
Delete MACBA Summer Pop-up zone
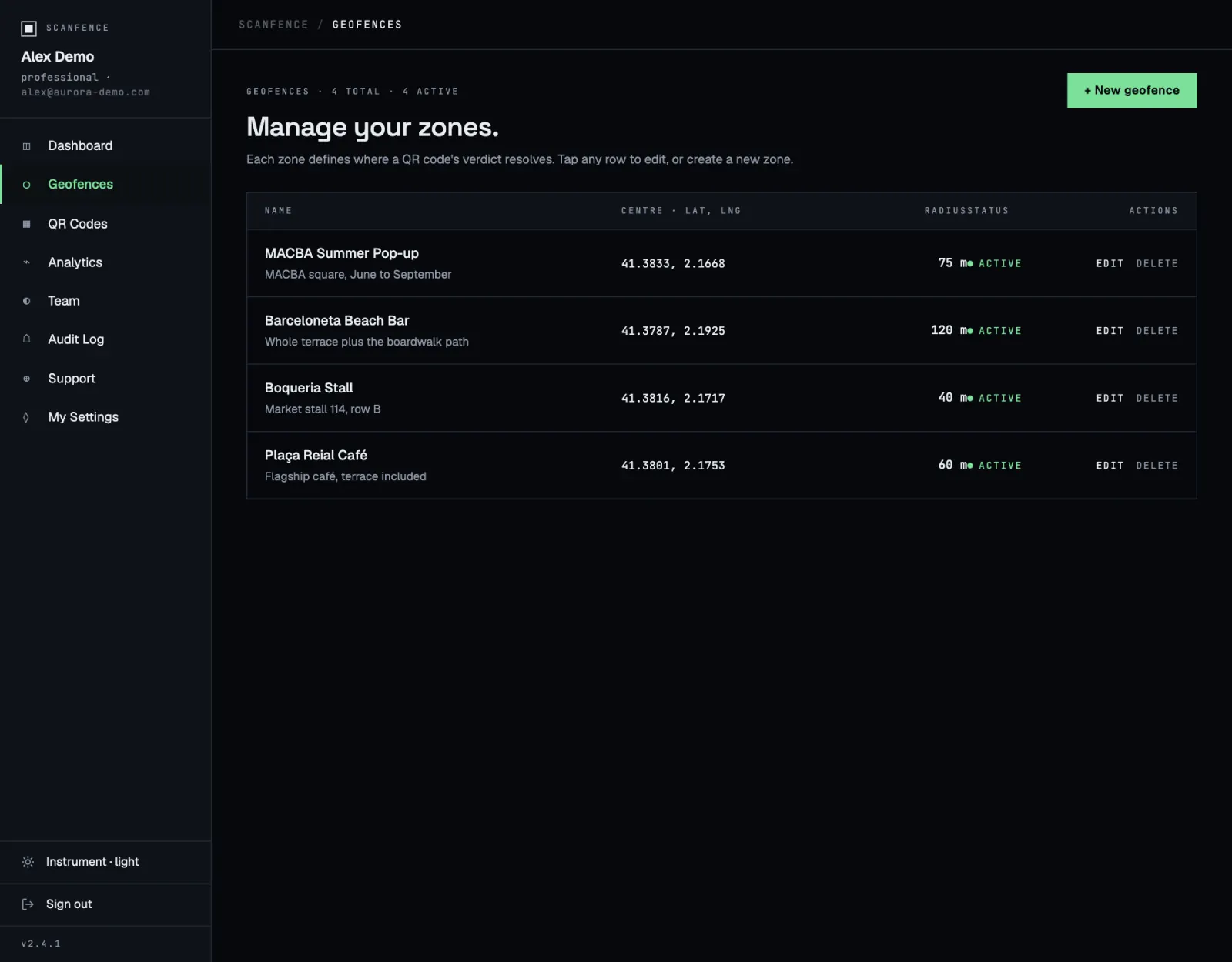point(1157,263)
